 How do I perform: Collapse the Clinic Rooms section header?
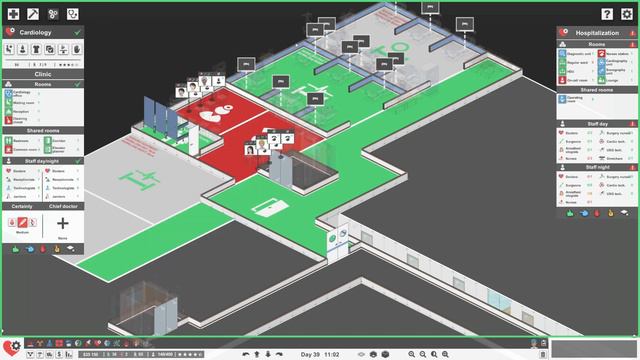(43, 84)
